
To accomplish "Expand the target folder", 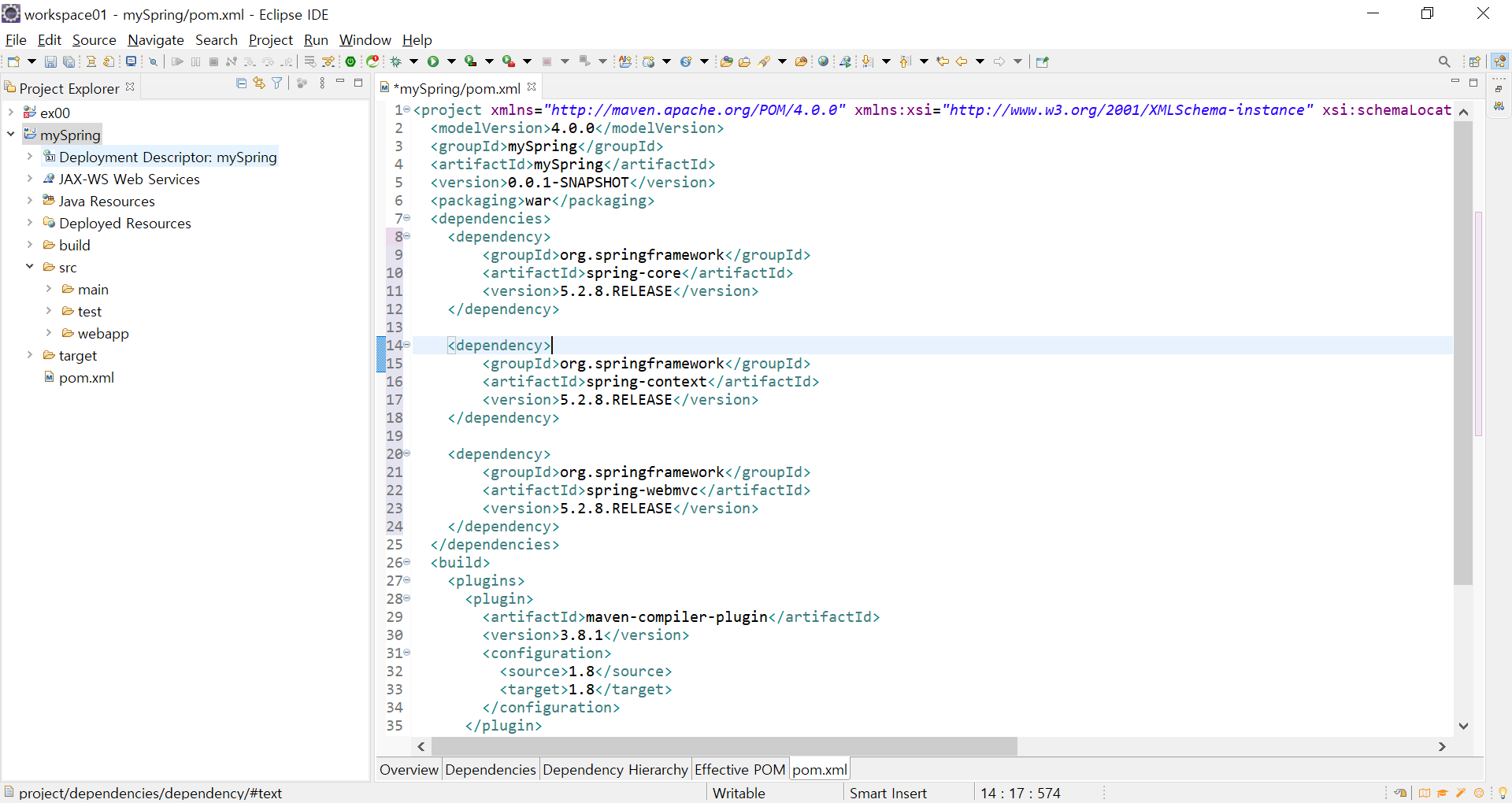I will coord(30,355).
